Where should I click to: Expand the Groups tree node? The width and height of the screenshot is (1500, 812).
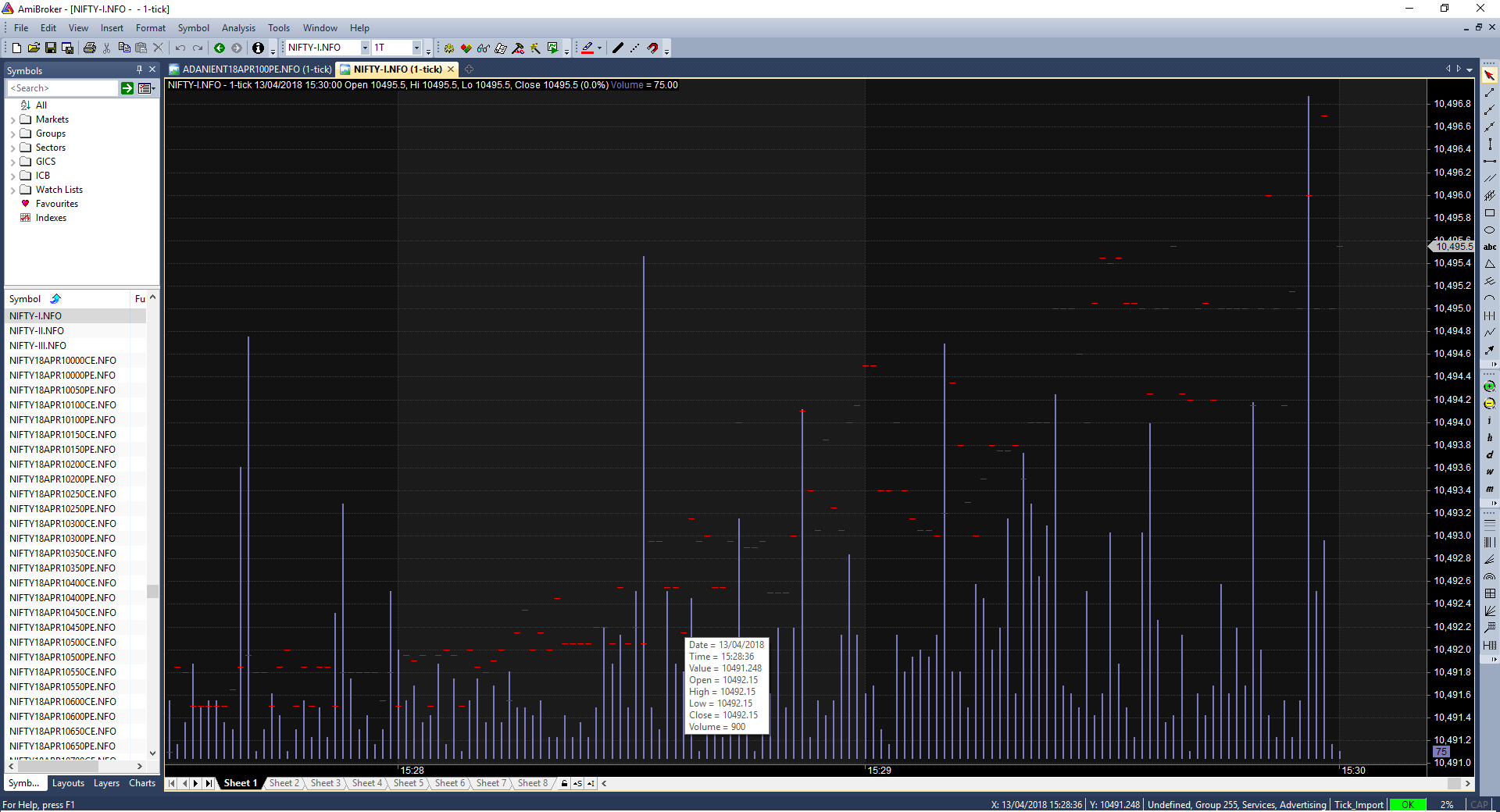tap(13, 134)
